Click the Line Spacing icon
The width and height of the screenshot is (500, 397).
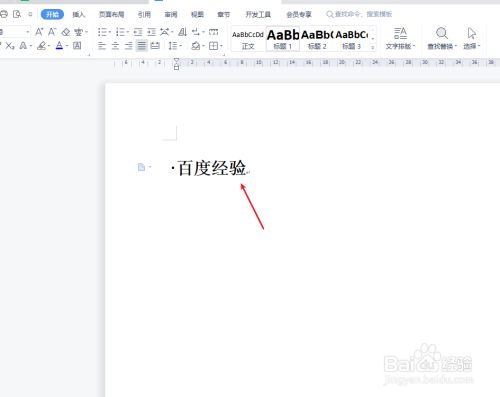coord(172,46)
